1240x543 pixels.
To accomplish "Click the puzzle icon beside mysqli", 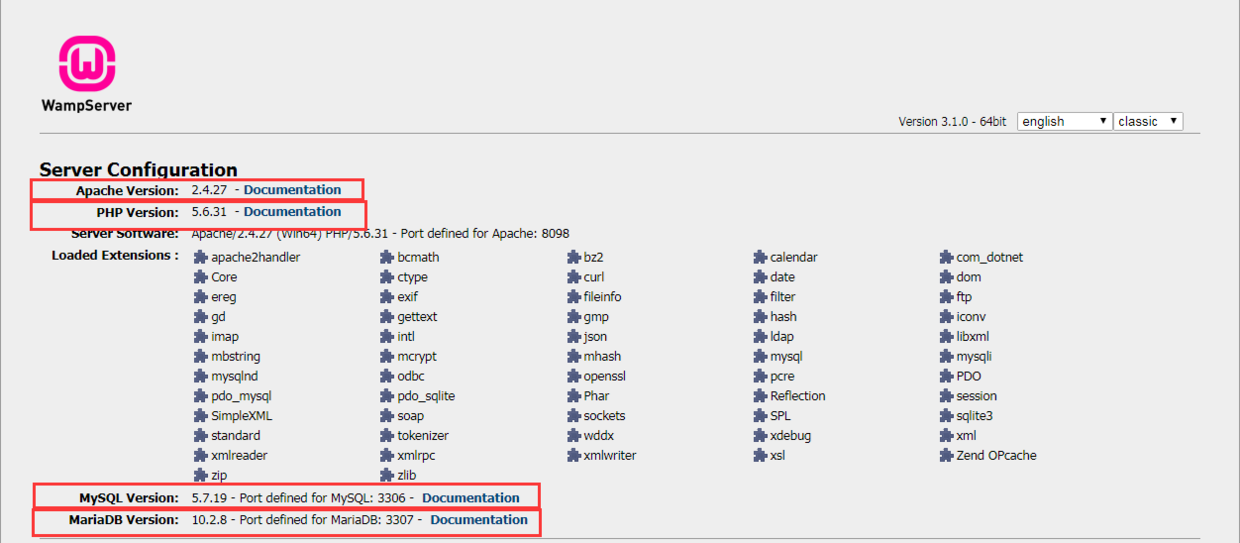I will click(x=946, y=356).
